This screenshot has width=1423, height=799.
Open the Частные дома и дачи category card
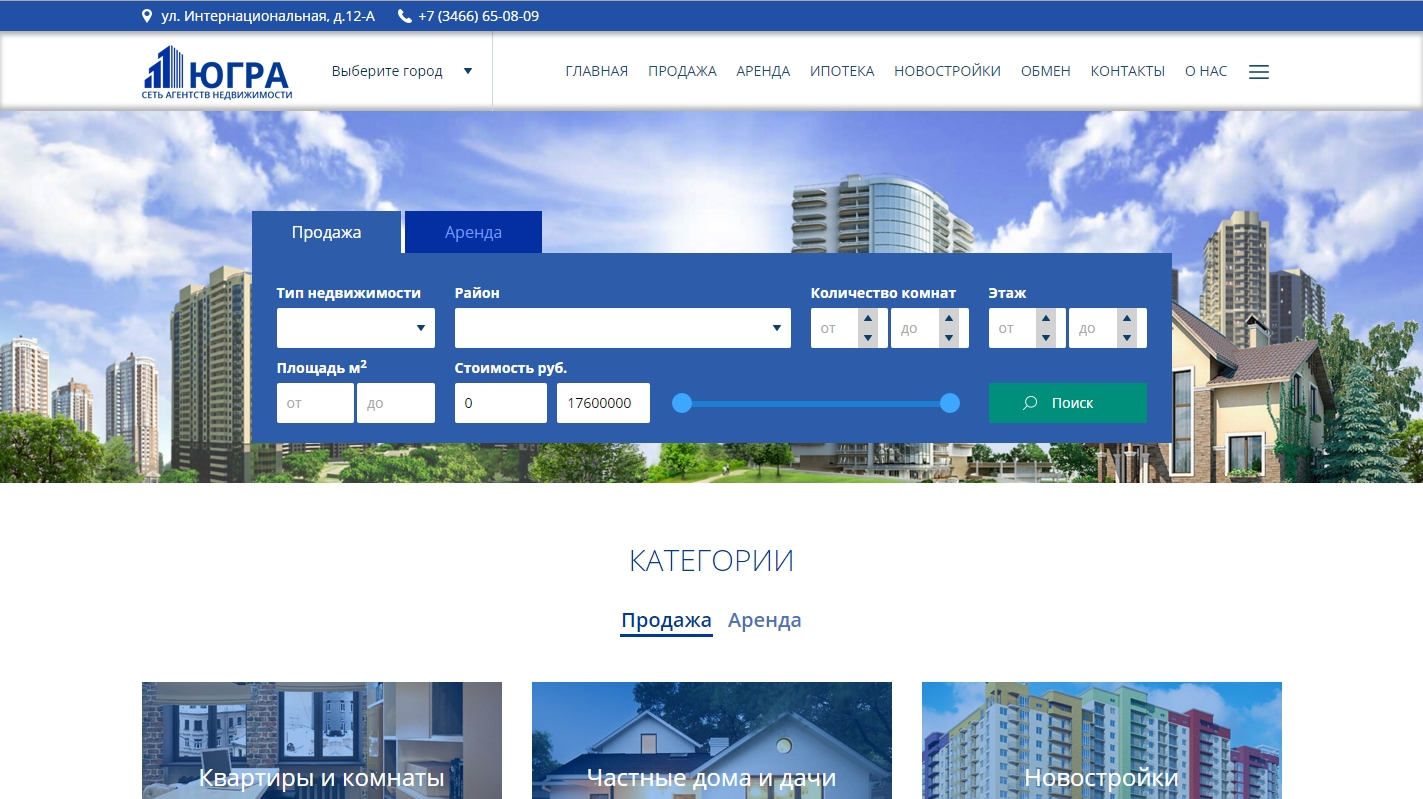pos(712,741)
